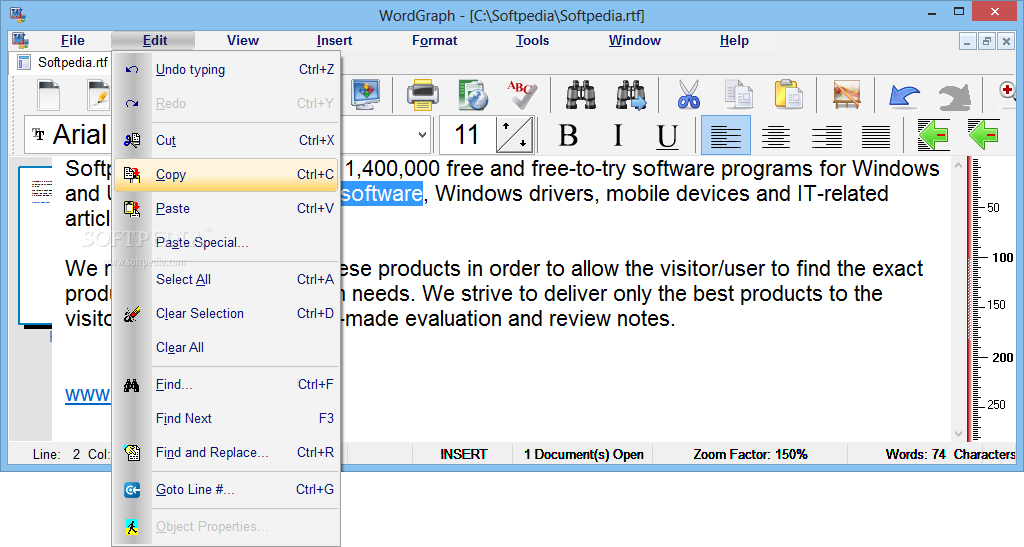
Task: Choose Find and Replace... menu entry
Action: coord(226,452)
